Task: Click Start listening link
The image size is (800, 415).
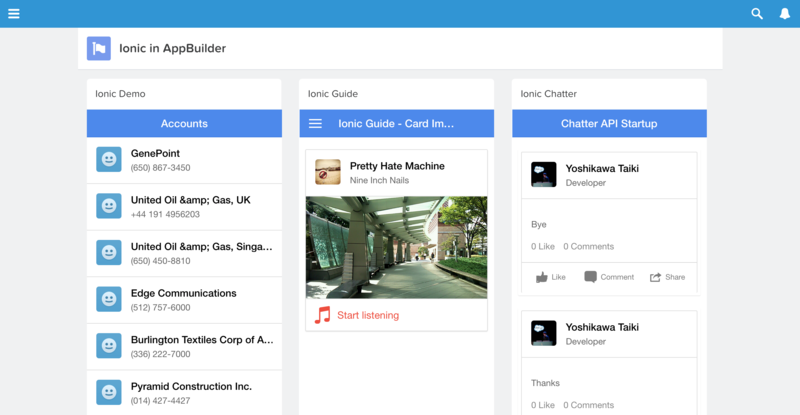Action: pos(368,315)
